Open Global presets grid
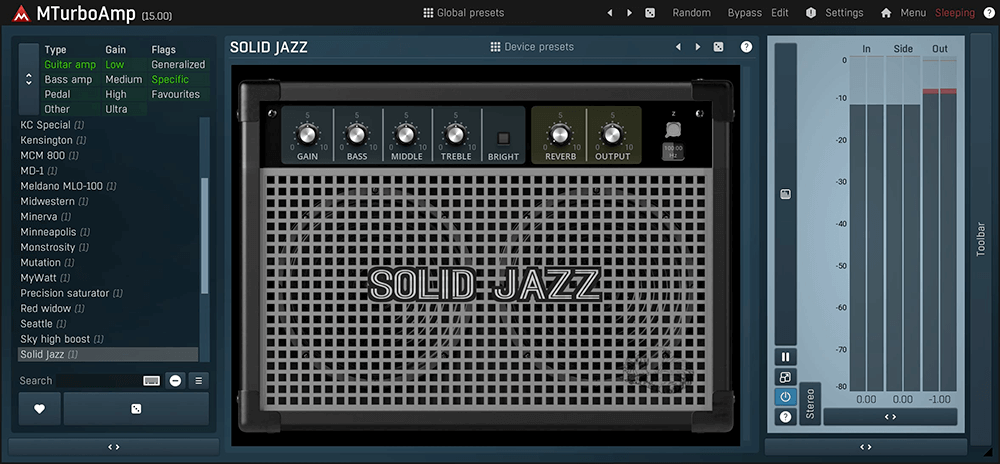Viewport: 1000px width, 464px height. 464,13
